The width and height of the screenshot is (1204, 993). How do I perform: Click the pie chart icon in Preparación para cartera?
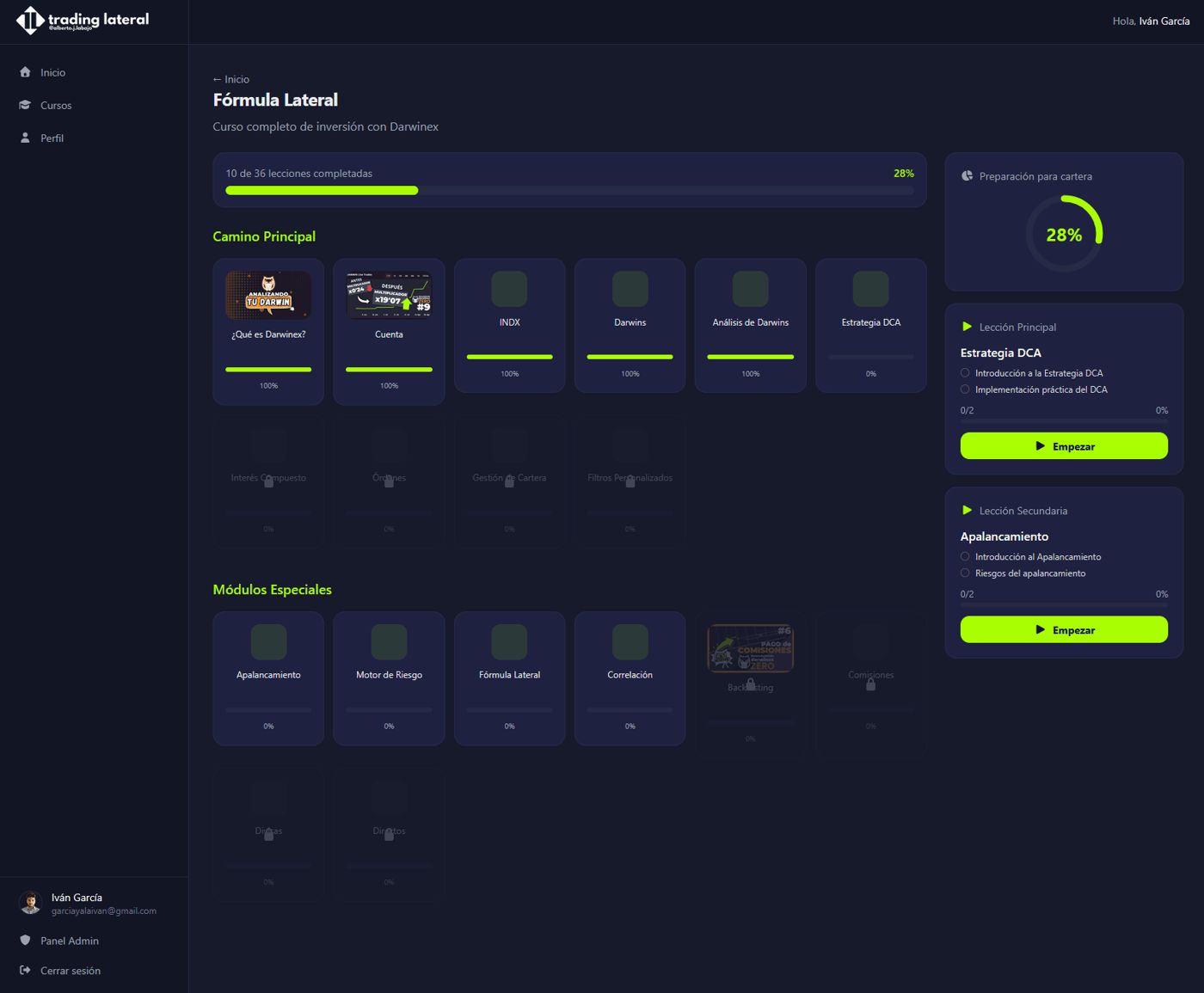click(x=967, y=175)
